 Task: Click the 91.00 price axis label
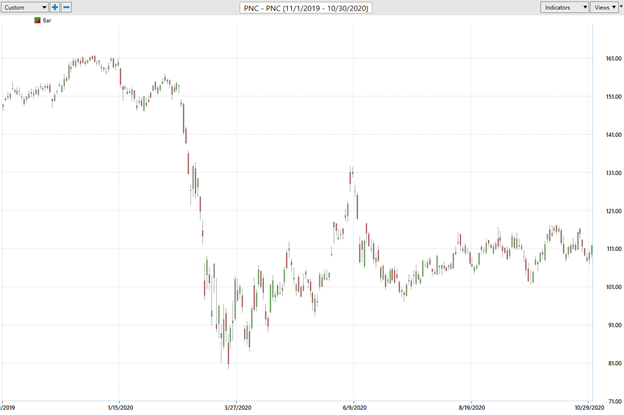[614, 325]
